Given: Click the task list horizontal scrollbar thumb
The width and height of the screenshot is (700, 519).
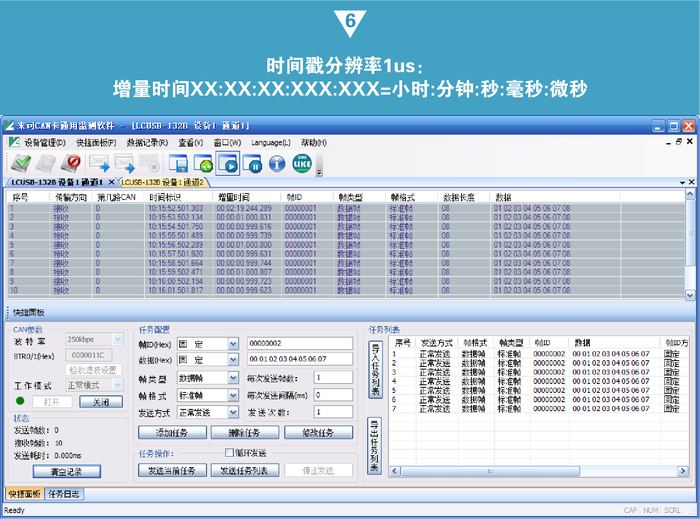Looking at the screenshot, I should [490, 471].
